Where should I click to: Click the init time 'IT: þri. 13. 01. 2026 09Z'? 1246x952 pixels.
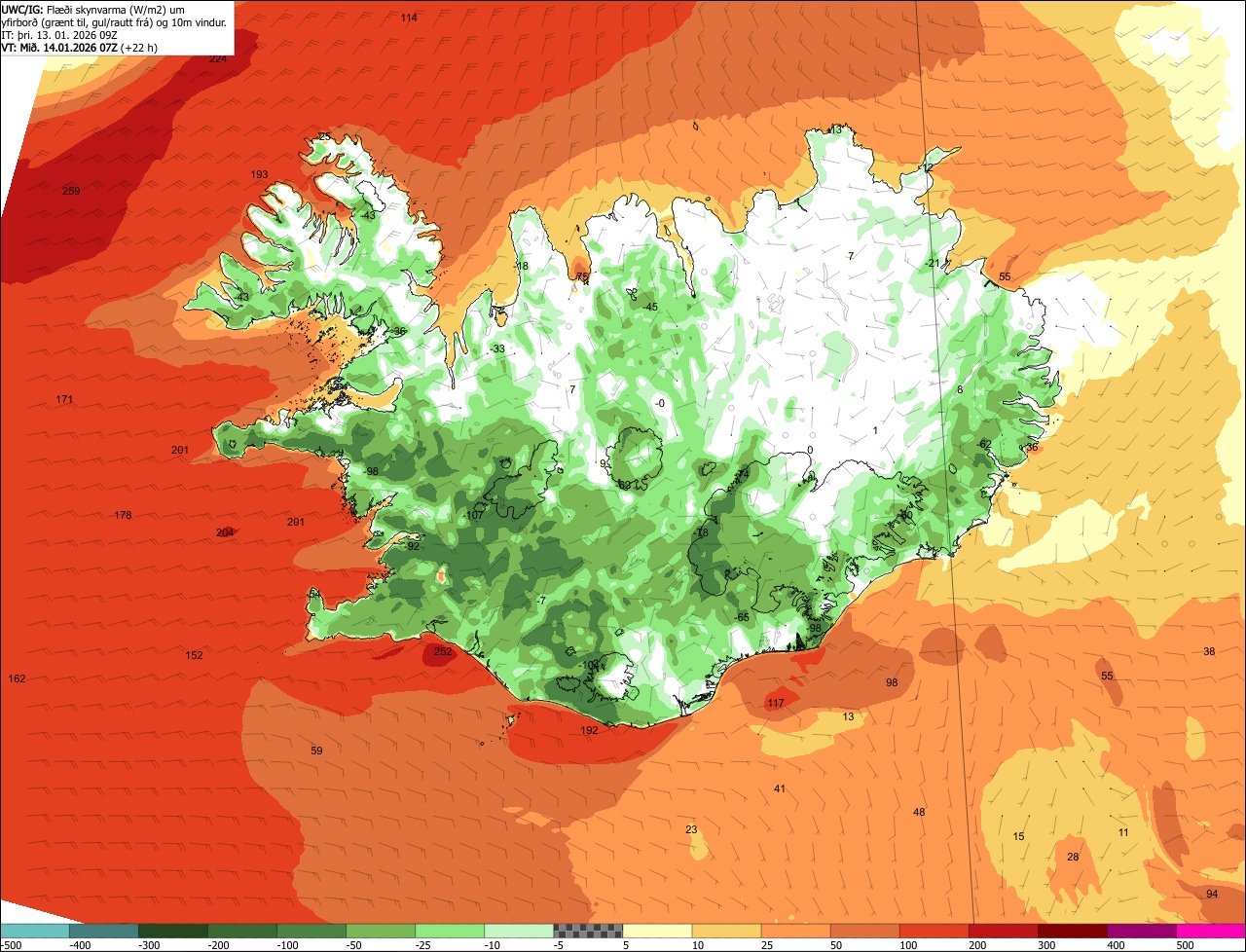pos(59,34)
